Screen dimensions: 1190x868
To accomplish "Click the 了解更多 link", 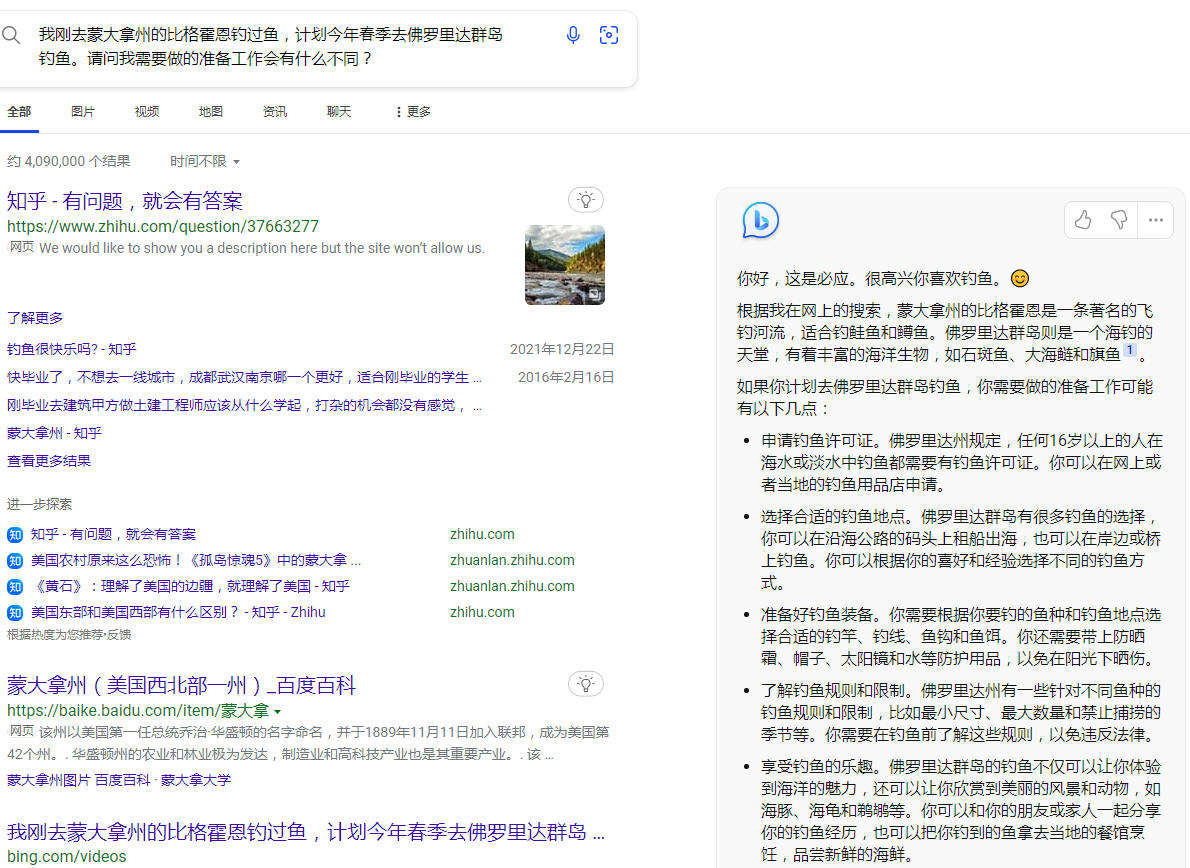I will pos(35,318).
